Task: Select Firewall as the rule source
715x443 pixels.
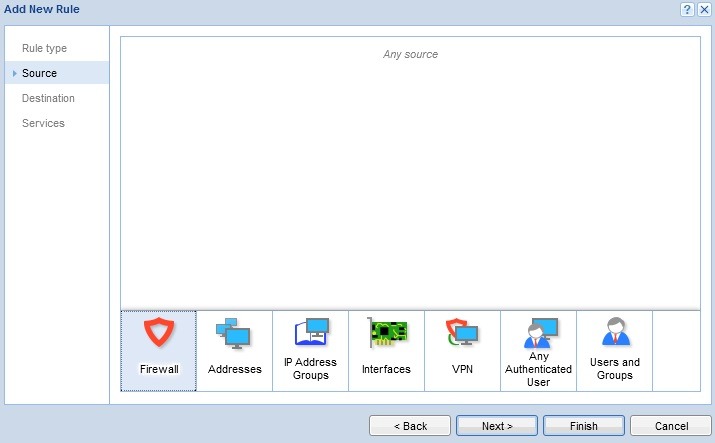Action: pos(158,350)
